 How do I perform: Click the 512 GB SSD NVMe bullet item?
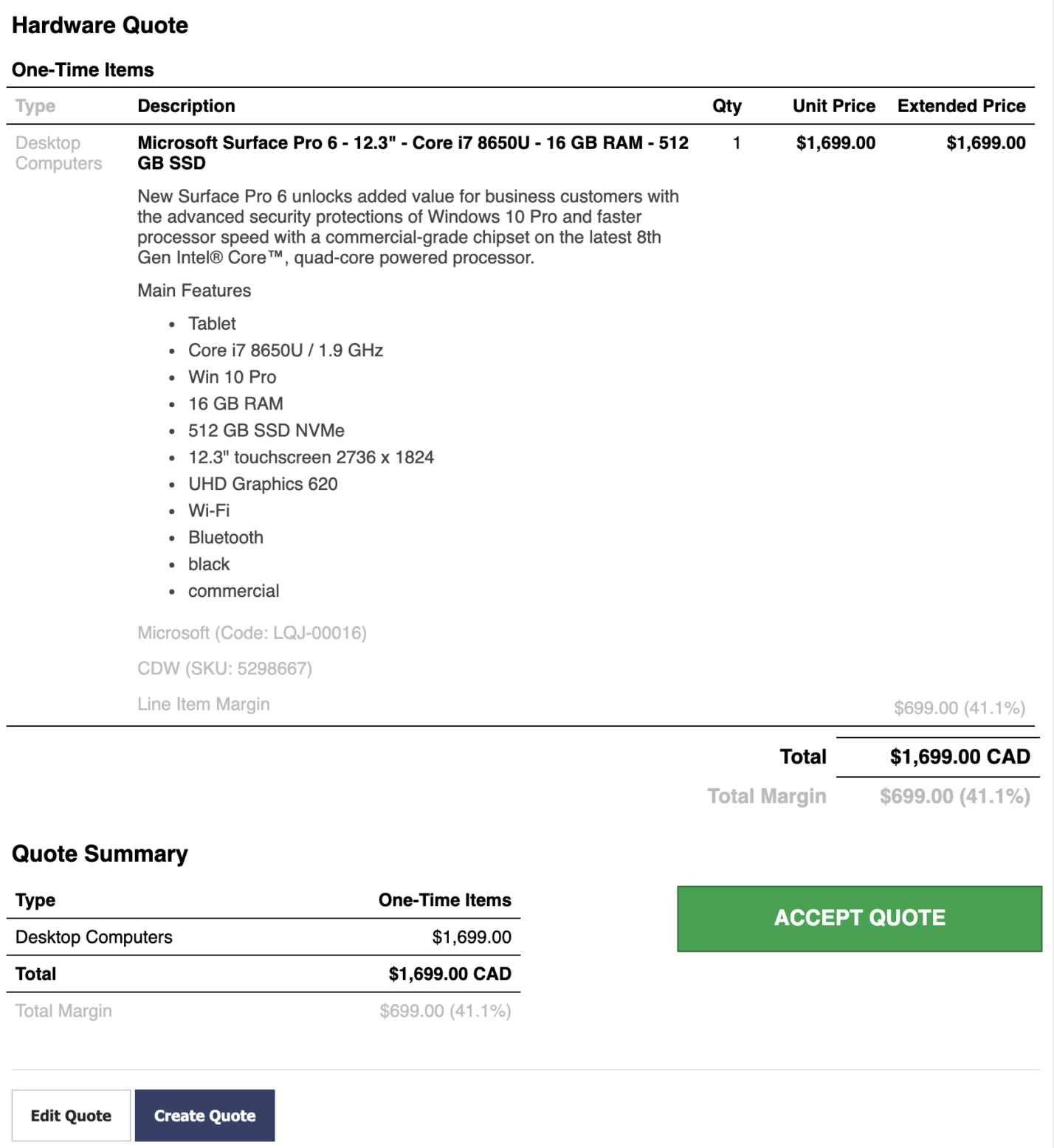tap(266, 430)
